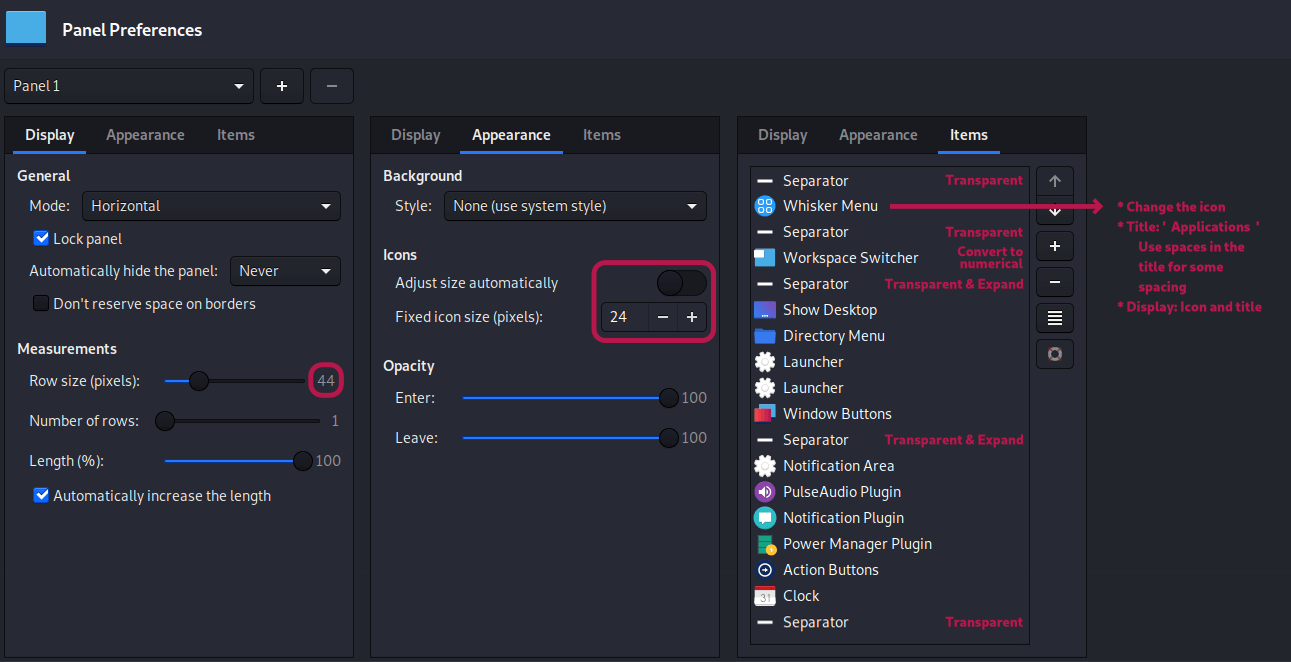1291x662 pixels.
Task: Click the Clock calendar icon
Action: tap(763, 595)
